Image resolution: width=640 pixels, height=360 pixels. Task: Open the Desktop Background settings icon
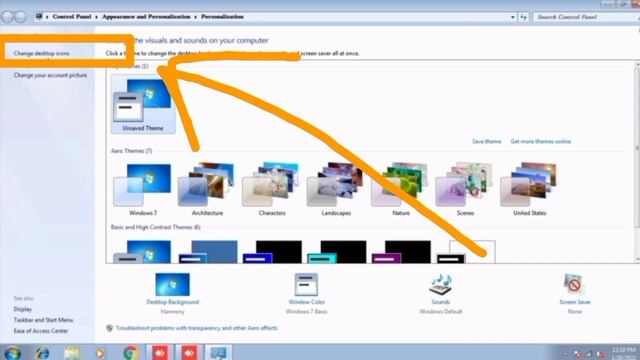[x=172, y=284]
